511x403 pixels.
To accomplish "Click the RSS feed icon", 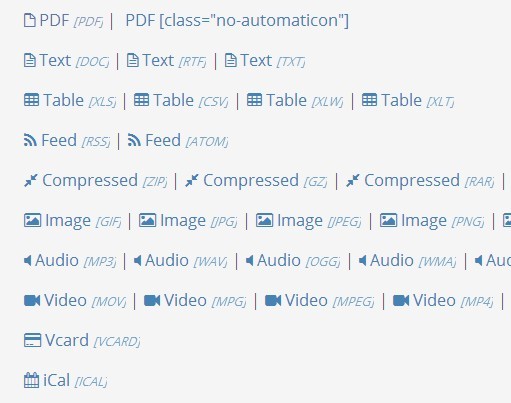I will pos(30,140).
